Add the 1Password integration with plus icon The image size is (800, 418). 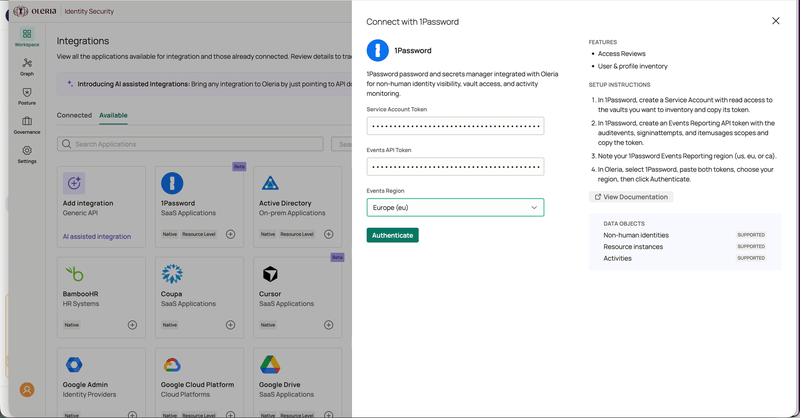tap(231, 234)
